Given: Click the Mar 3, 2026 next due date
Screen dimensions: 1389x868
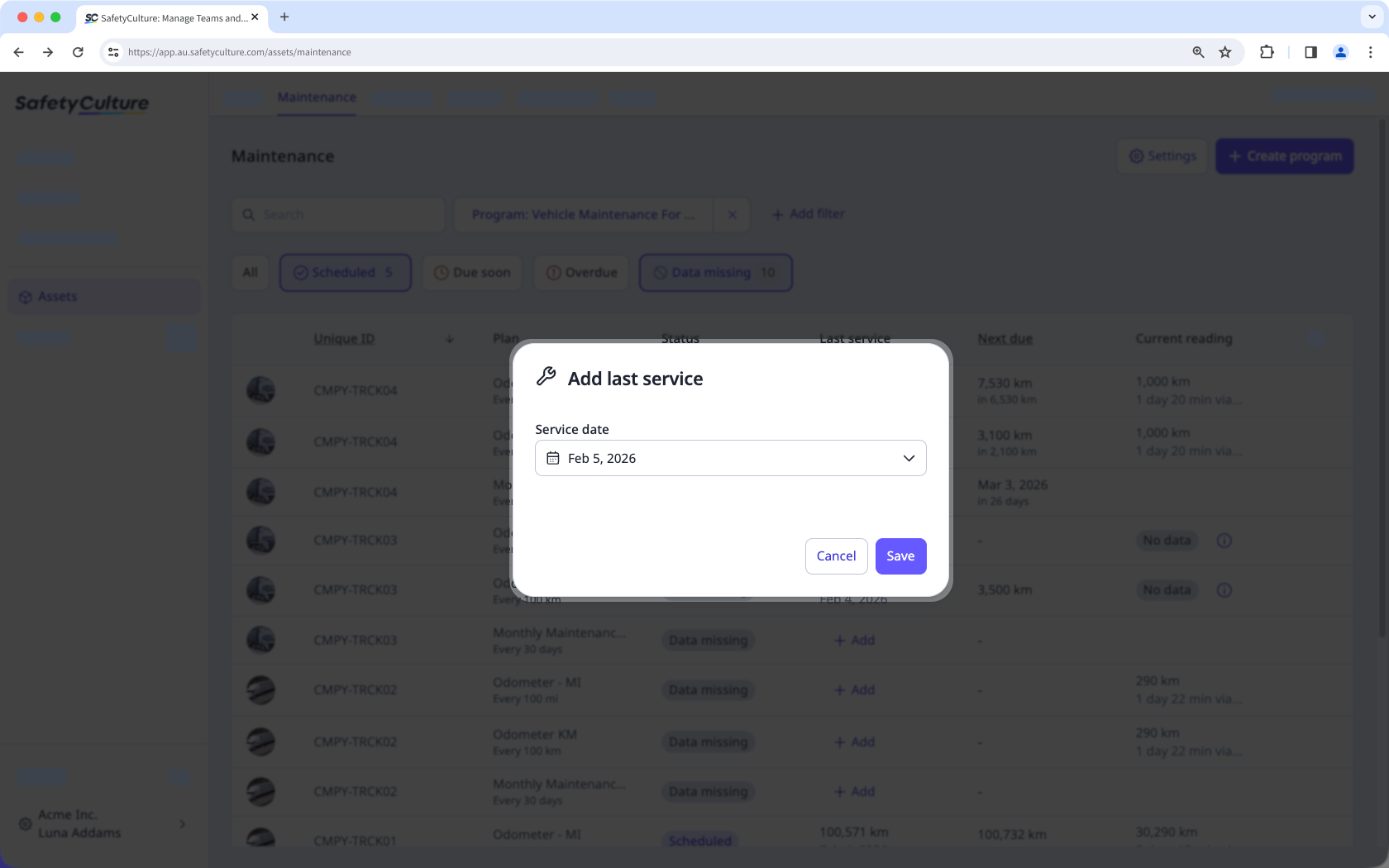Looking at the screenshot, I should tap(1012, 484).
